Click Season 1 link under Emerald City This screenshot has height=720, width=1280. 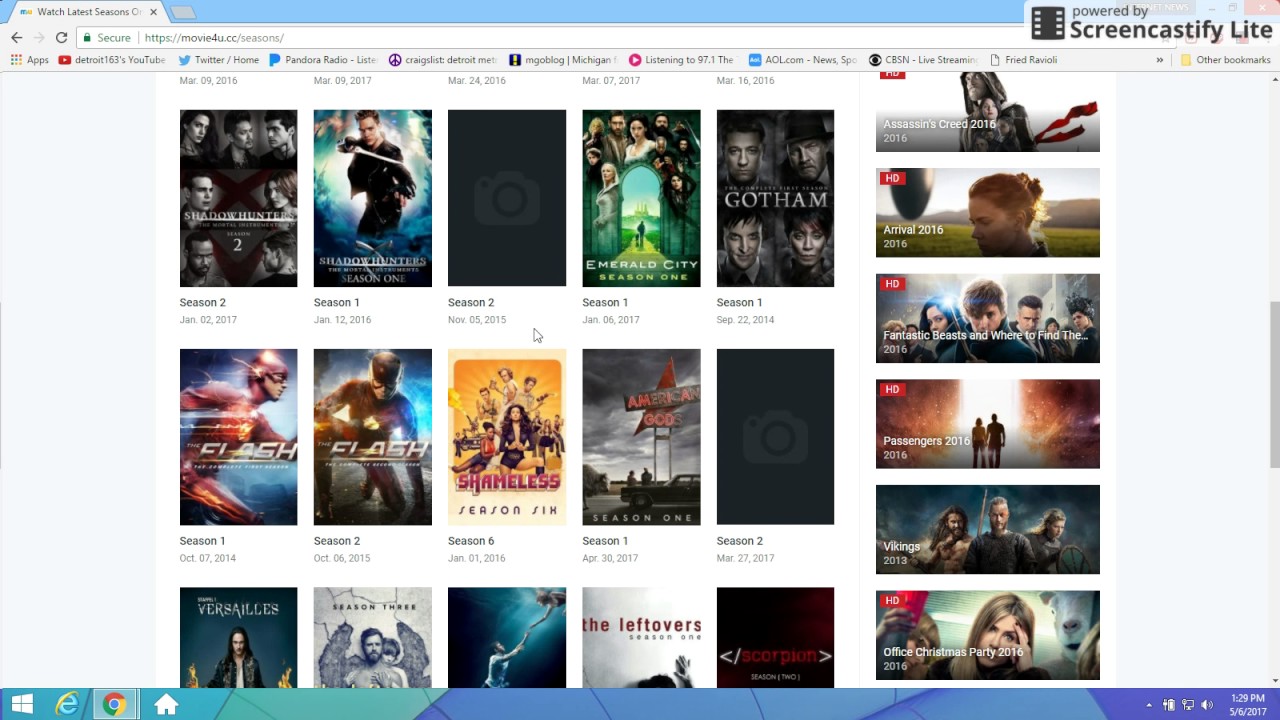point(605,302)
